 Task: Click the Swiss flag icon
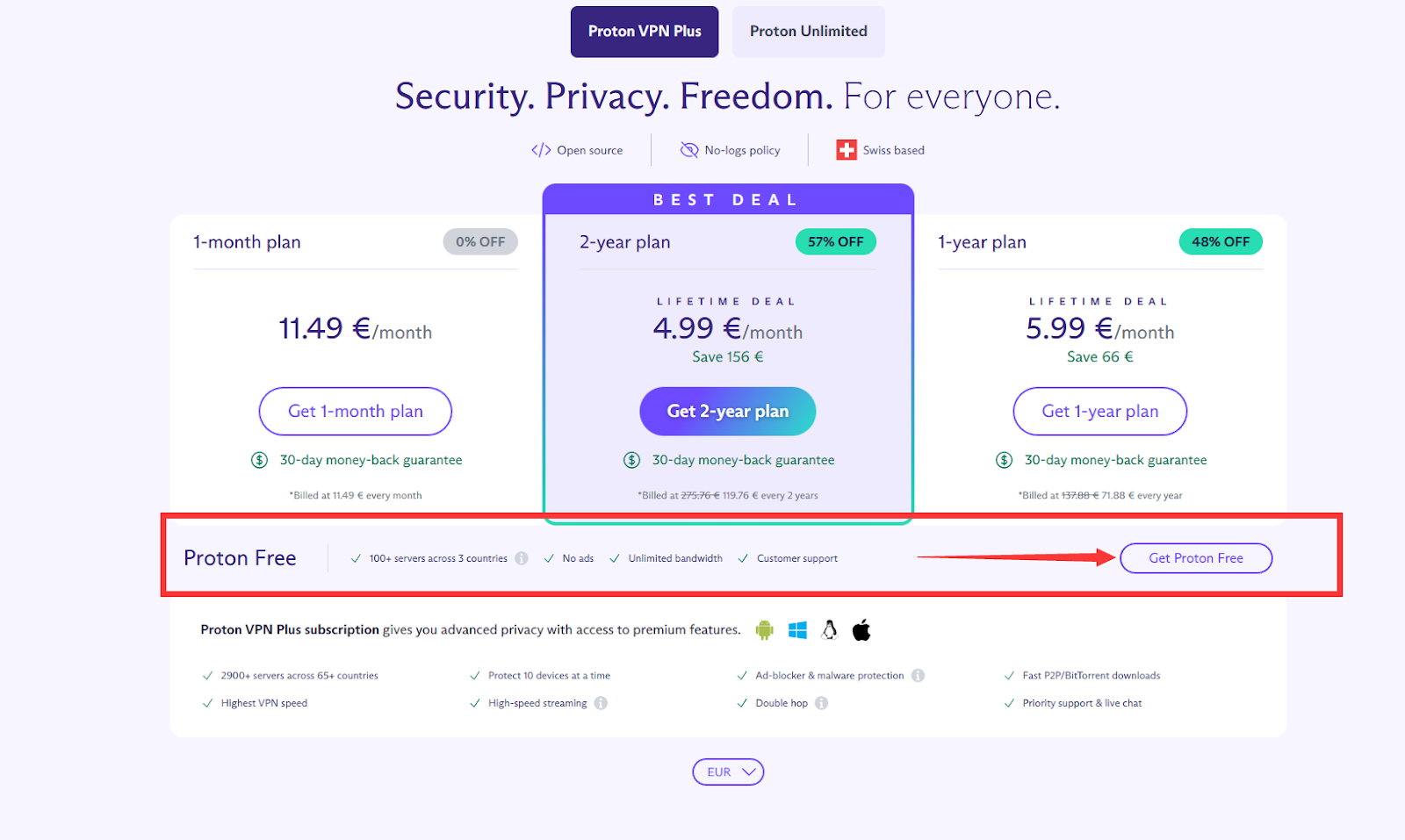[847, 150]
